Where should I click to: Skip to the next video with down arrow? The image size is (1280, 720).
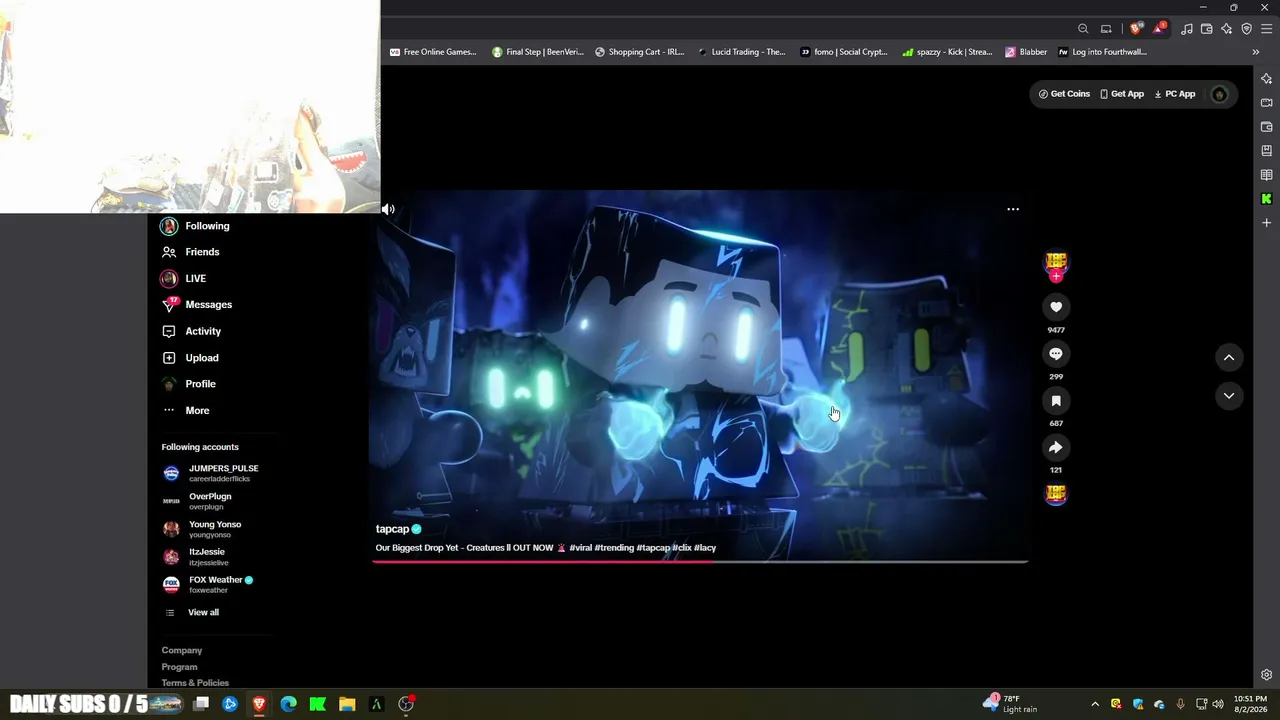1229,396
